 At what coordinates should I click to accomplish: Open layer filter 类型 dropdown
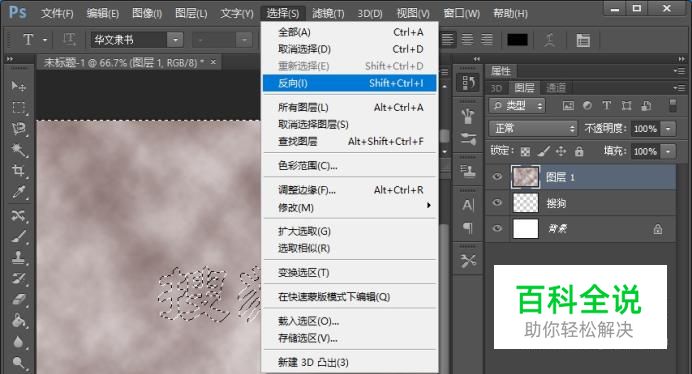click(517, 106)
